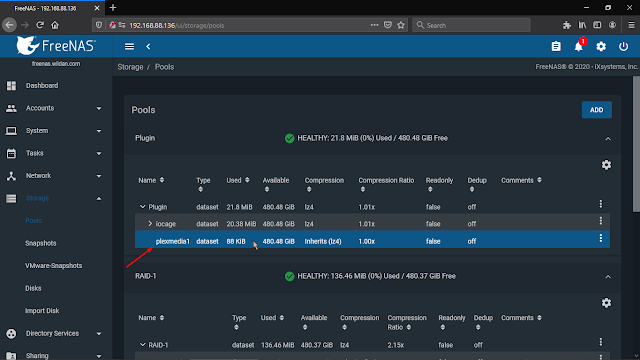Image resolution: width=640 pixels, height=360 pixels.
Task: Open actions menu for Plugin dataset row
Action: point(600,204)
